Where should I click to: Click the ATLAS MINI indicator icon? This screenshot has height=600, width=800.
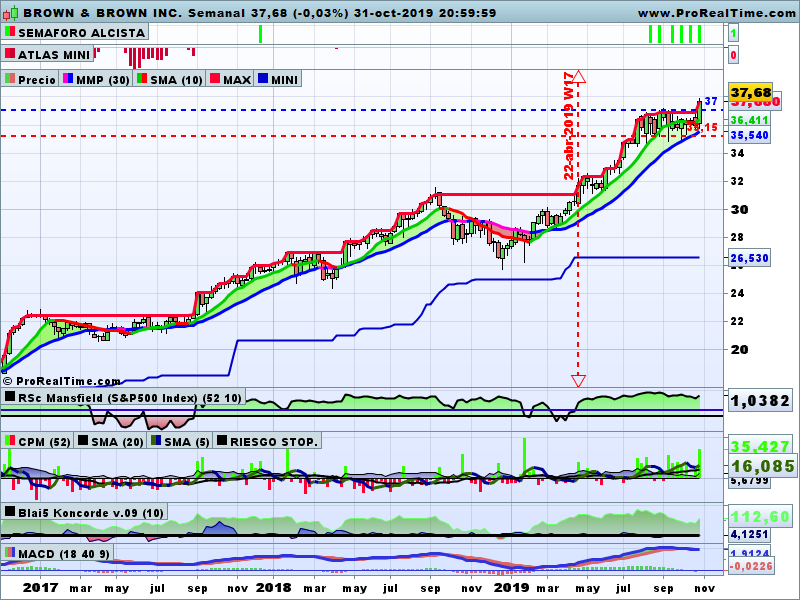[x=10, y=54]
